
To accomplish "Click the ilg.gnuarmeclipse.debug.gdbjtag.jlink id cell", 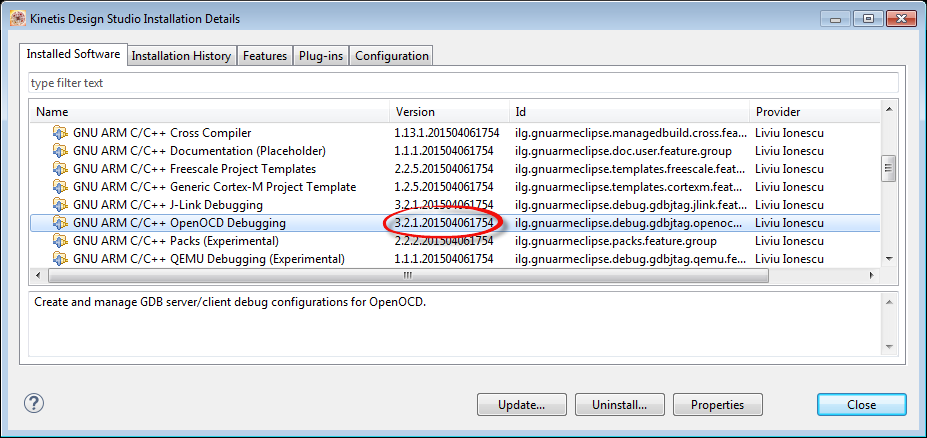I will (x=631, y=205).
